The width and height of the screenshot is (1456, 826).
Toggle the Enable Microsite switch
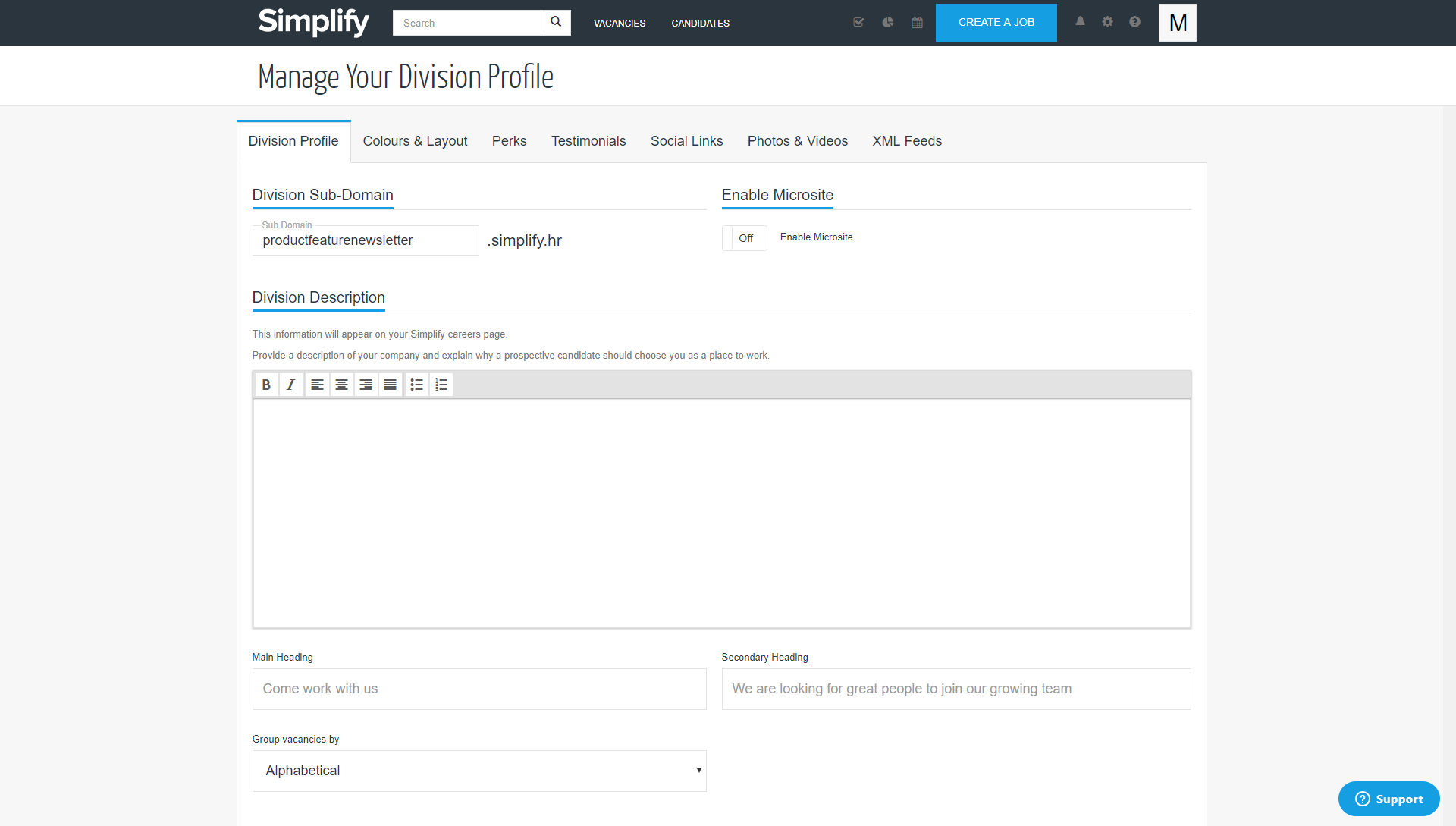tap(745, 238)
